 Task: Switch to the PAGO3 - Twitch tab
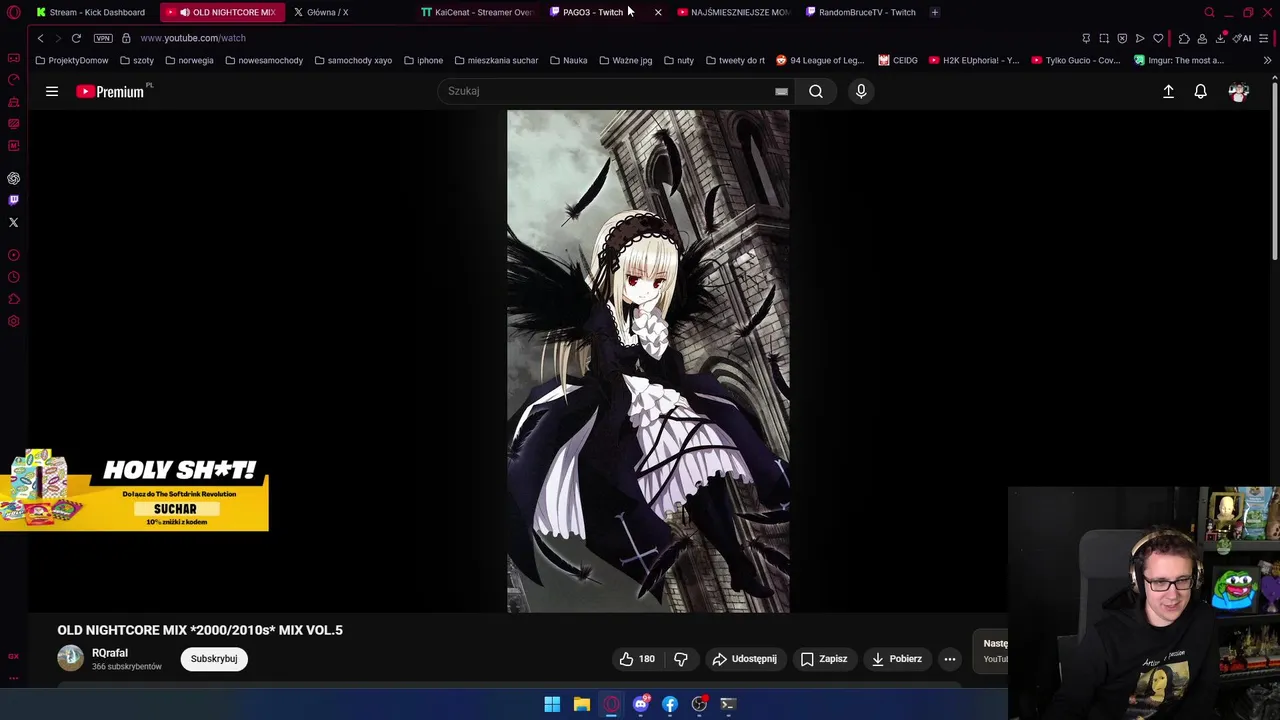click(592, 12)
